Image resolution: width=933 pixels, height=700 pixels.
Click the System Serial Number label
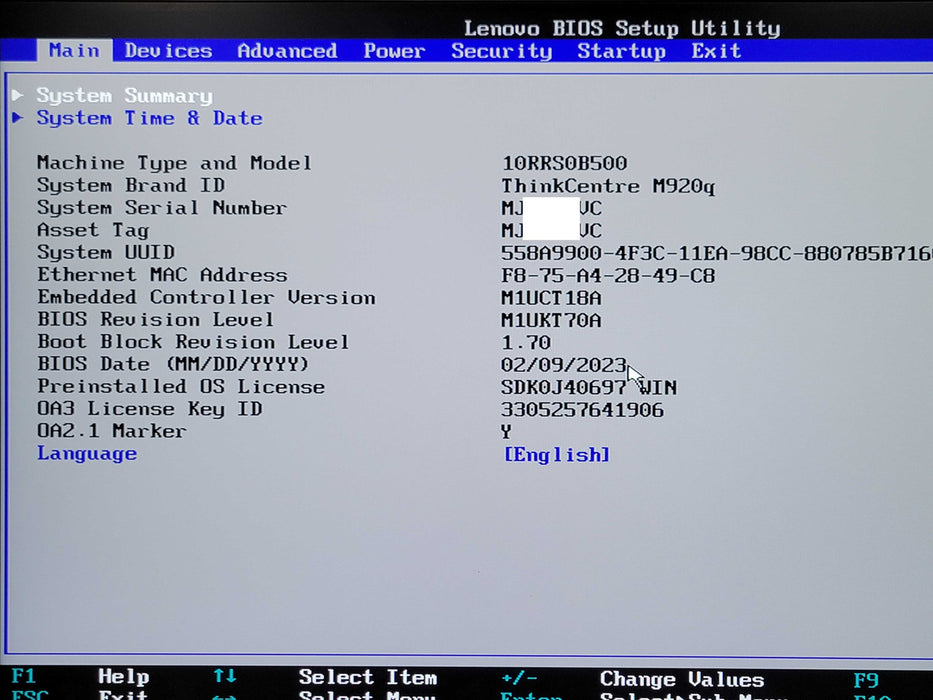coord(162,208)
